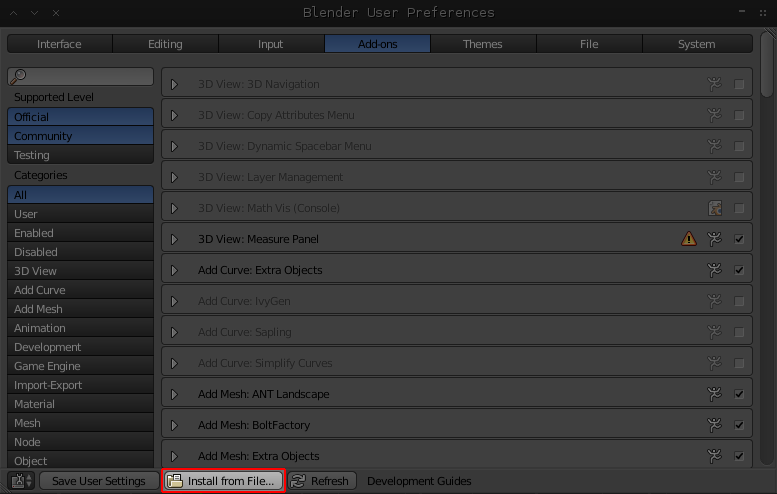777x494 pixels.
Task: Disable Add Curve: Extra Objects checkbox
Action: [739, 270]
